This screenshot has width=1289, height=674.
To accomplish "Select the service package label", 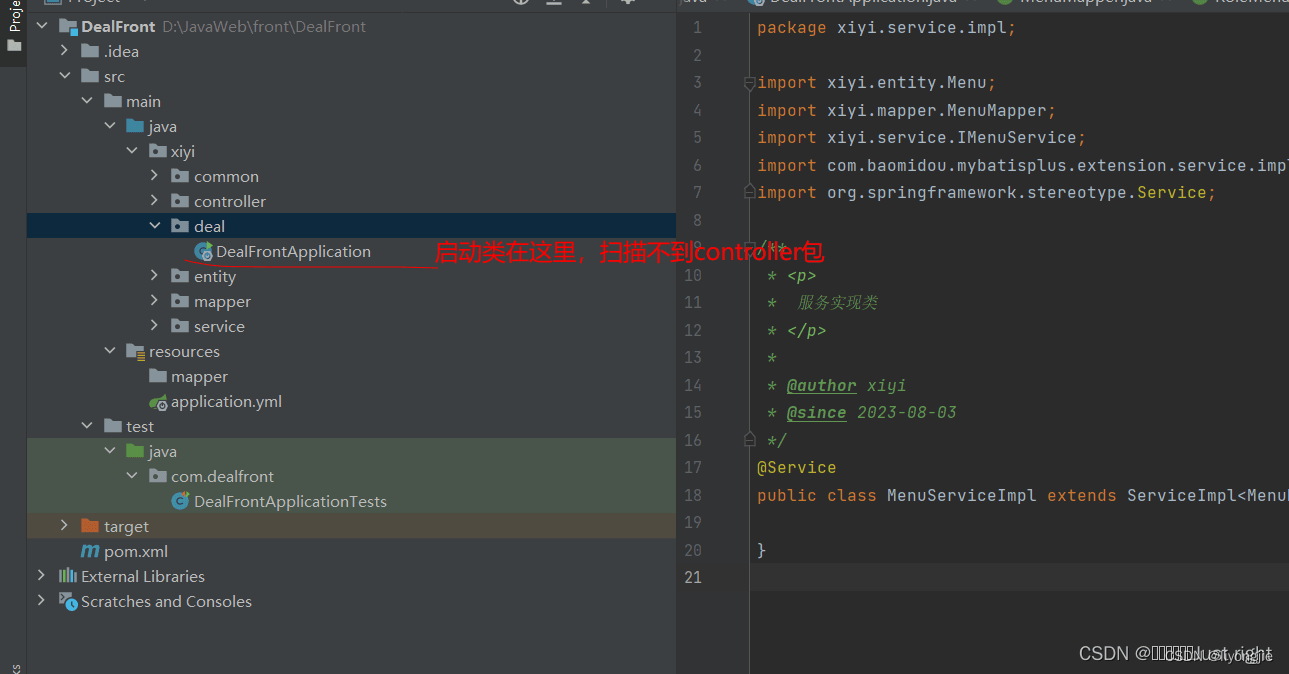I will (x=219, y=326).
